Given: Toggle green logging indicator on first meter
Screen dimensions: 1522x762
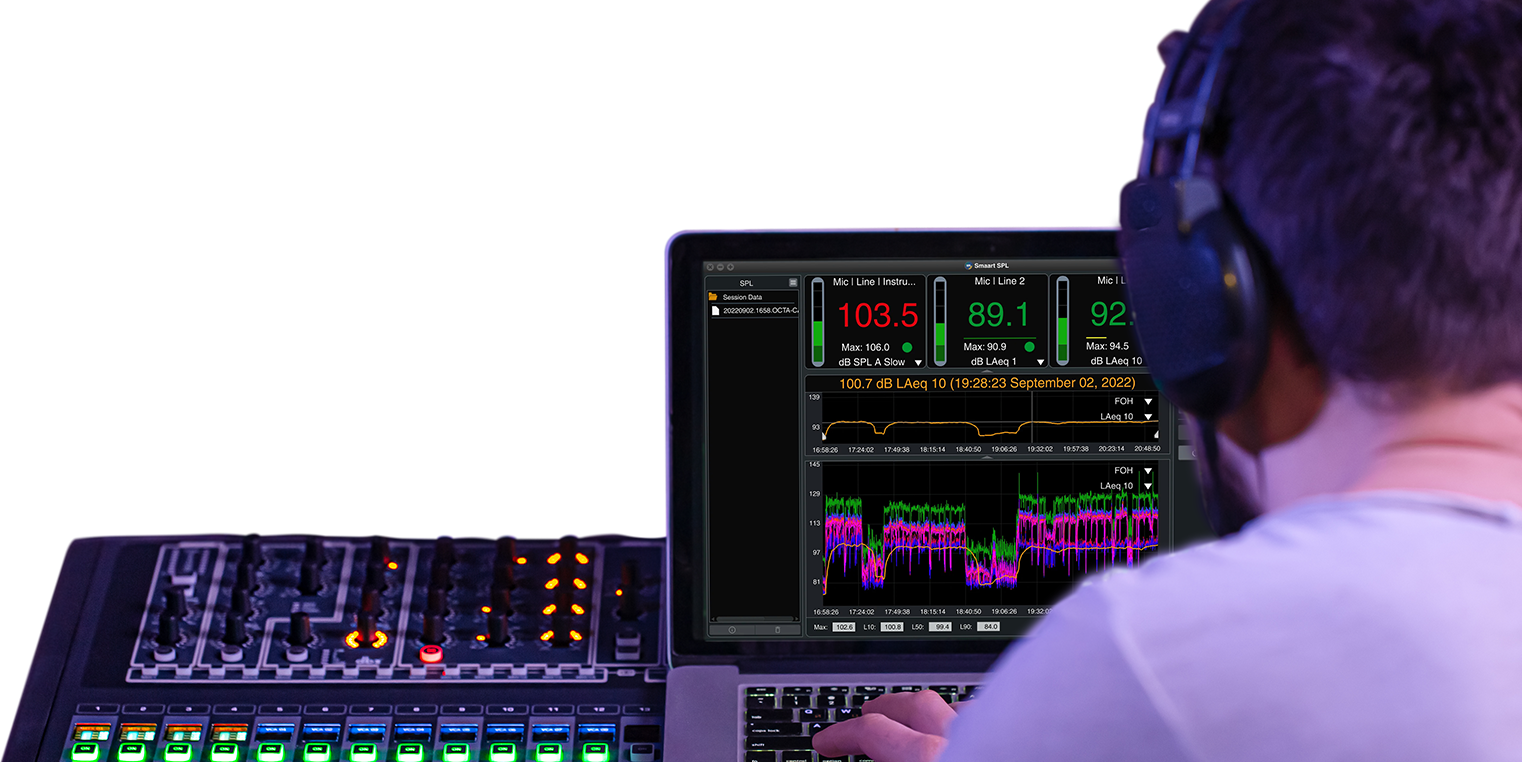Looking at the screenshot, I should click(x=907, y=347).
